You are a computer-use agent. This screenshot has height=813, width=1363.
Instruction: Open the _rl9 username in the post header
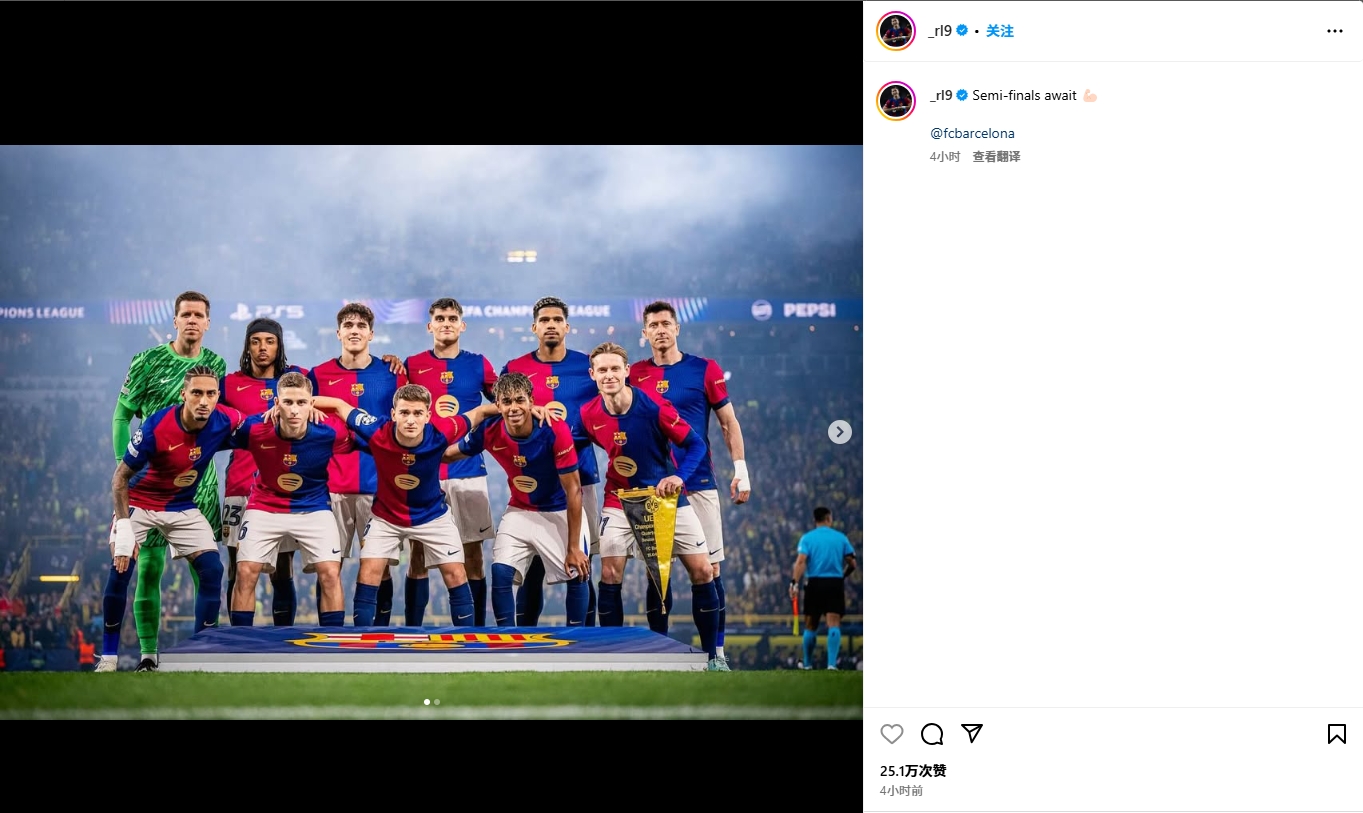point(940,31)
